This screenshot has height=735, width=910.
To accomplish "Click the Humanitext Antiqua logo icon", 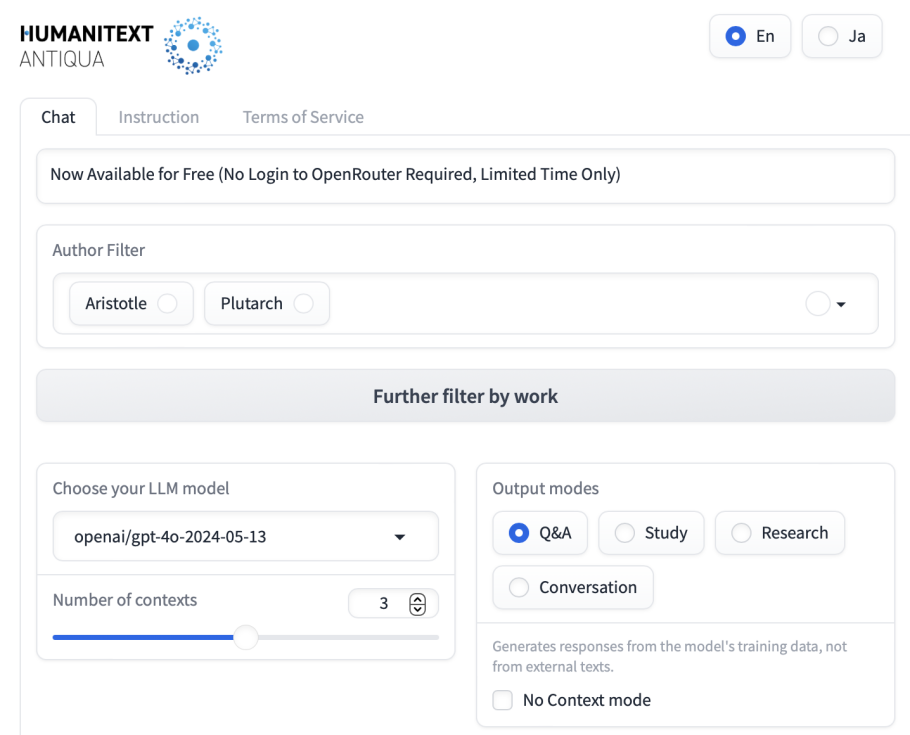I will (192, 45).
